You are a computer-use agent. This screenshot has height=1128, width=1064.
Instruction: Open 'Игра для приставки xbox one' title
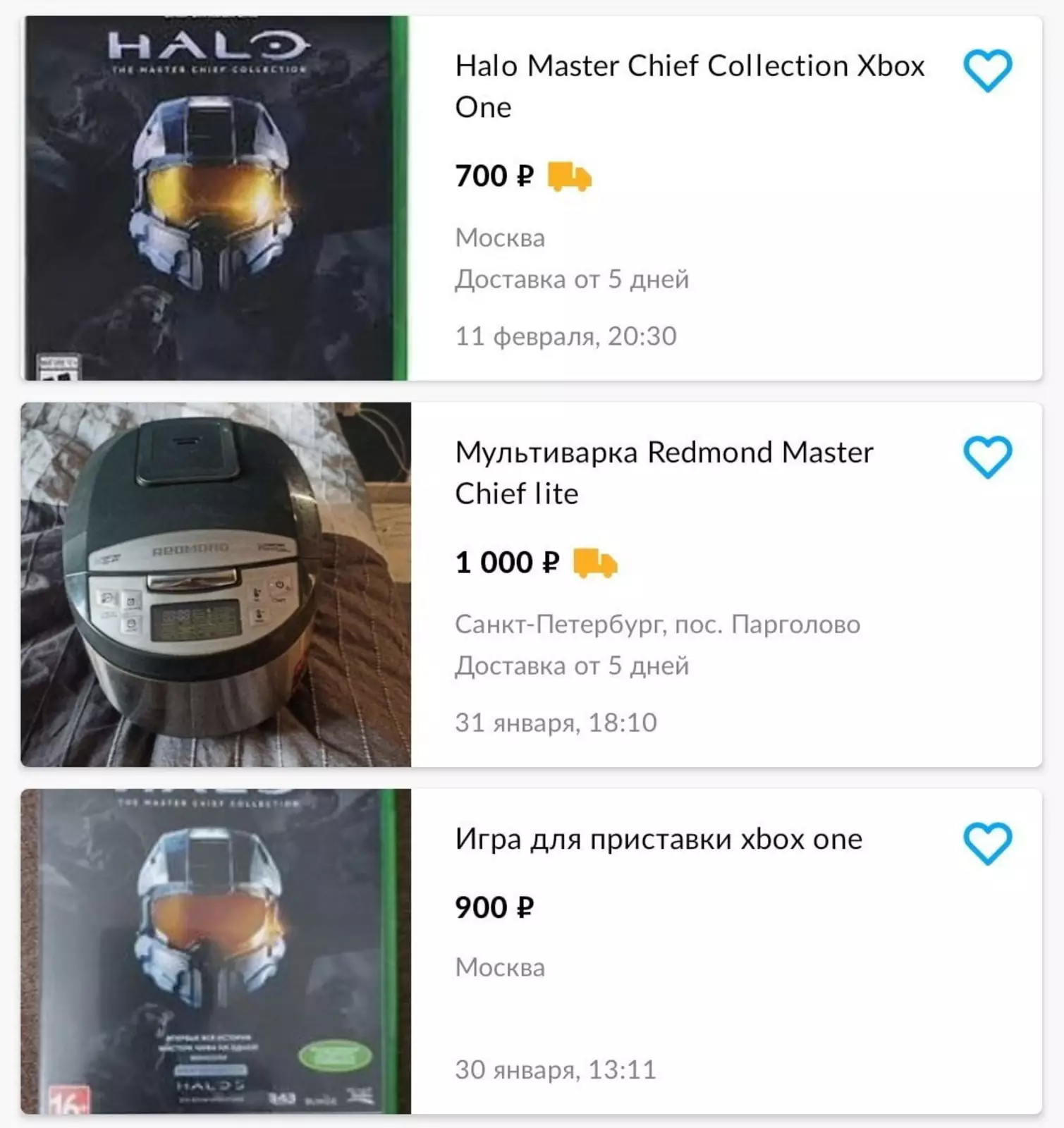pos(659,839)
